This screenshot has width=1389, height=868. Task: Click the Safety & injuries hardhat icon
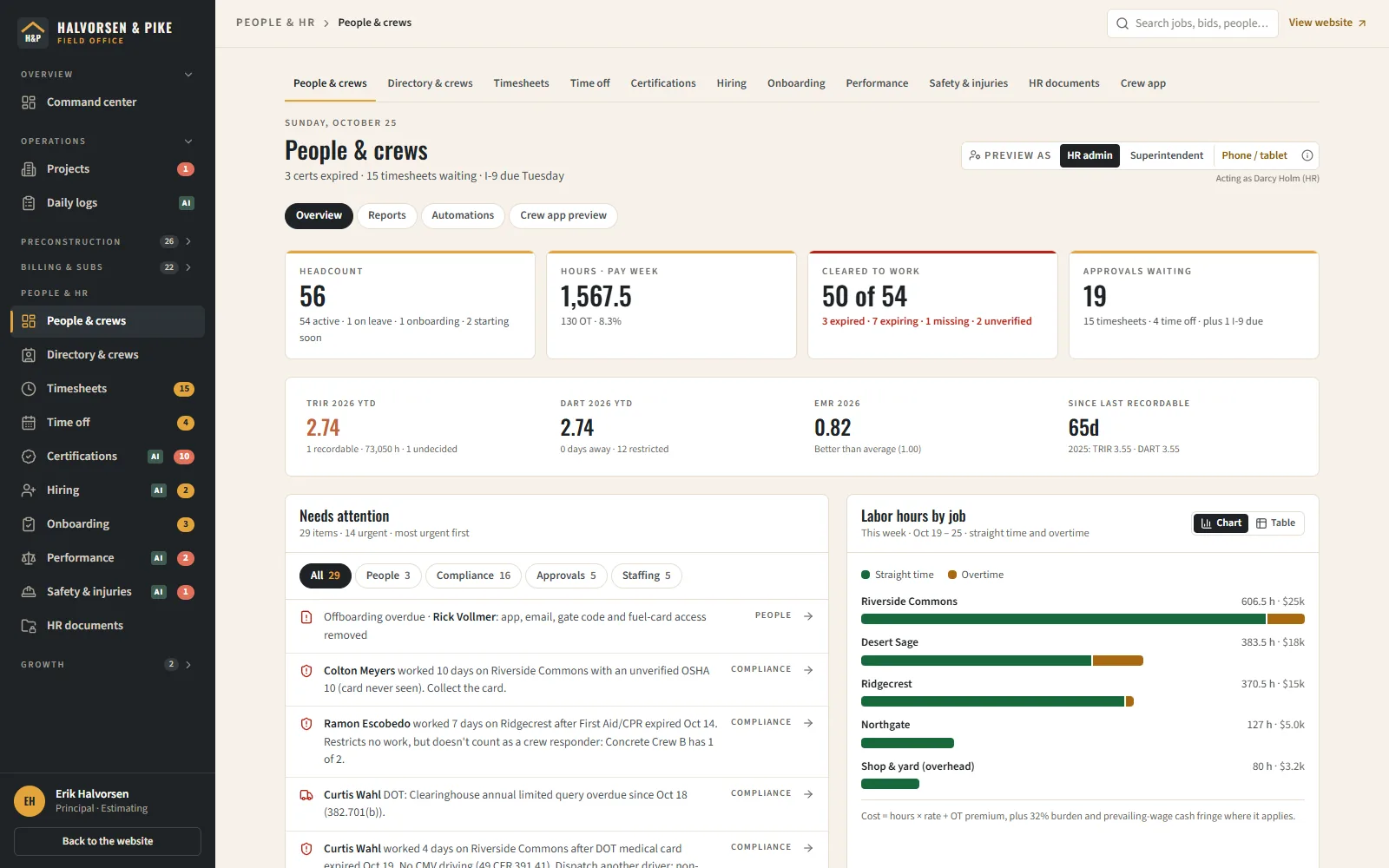pyautogui.click(x=29, y=592)
